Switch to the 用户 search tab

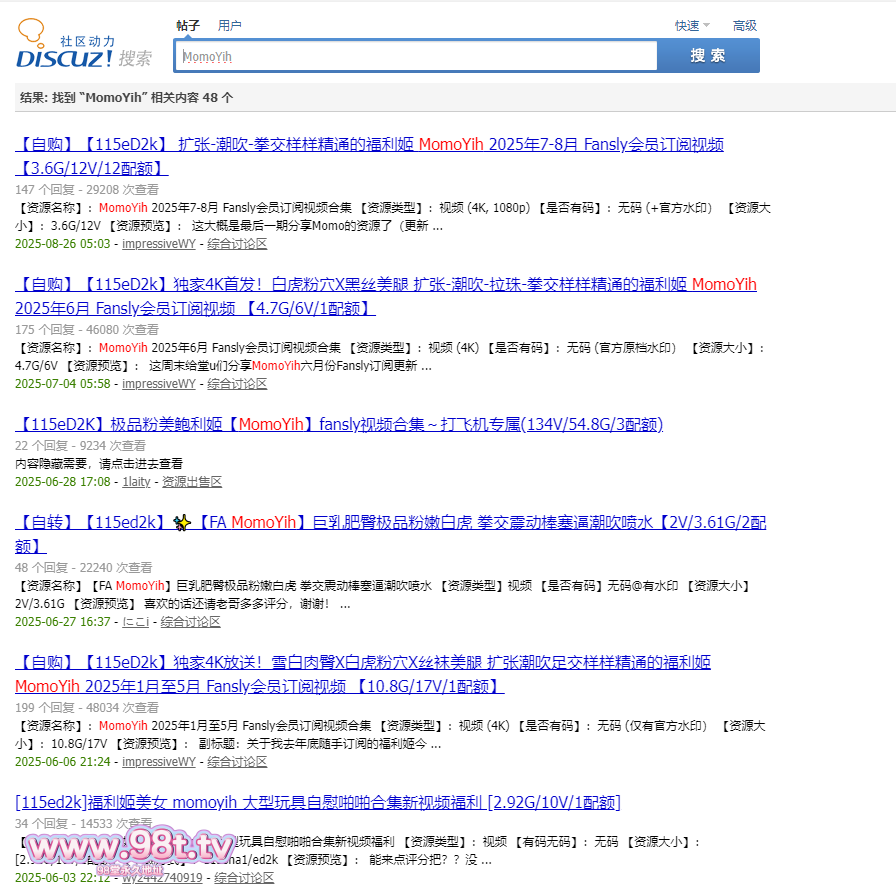click(x=230, y=25)
